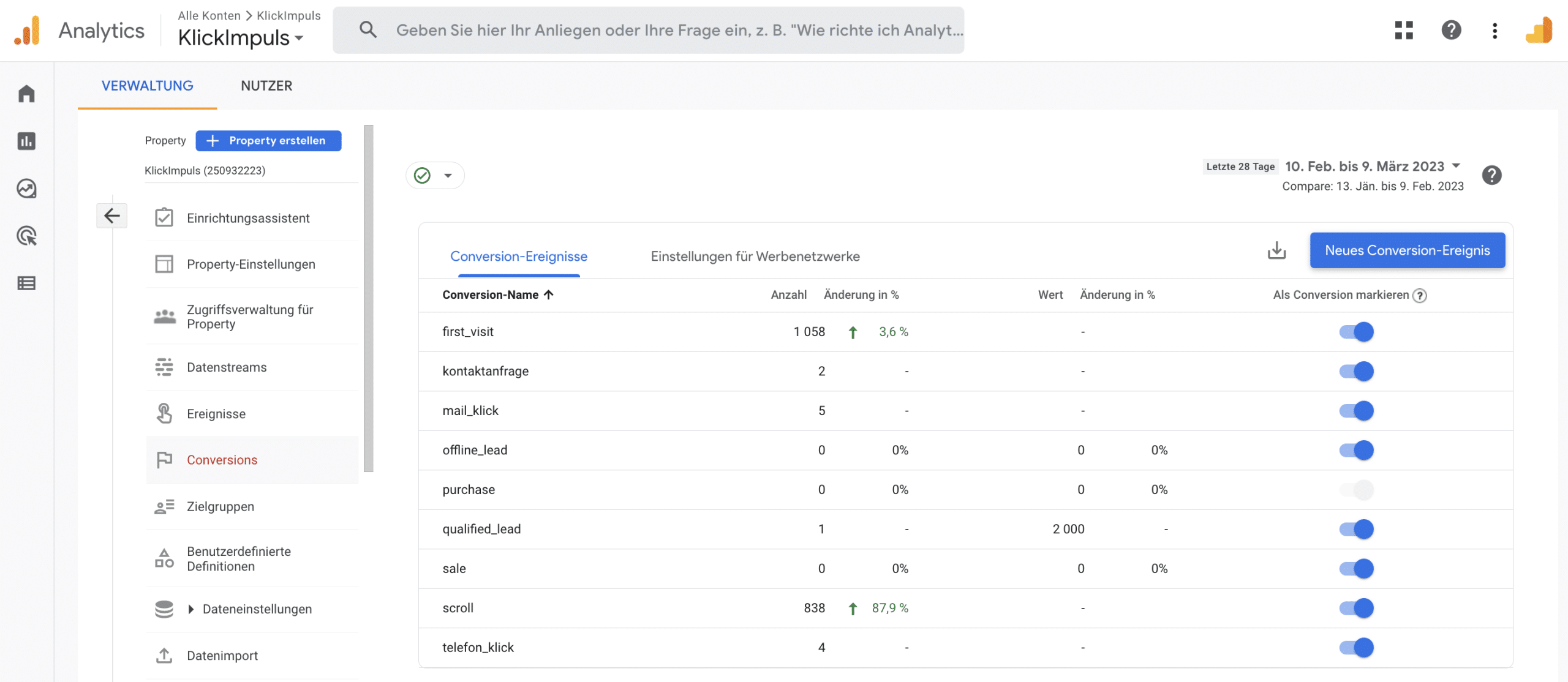Open the KlickImpuls account dropdown
The image size is (1568, 682).
click(x=241, y=38)
